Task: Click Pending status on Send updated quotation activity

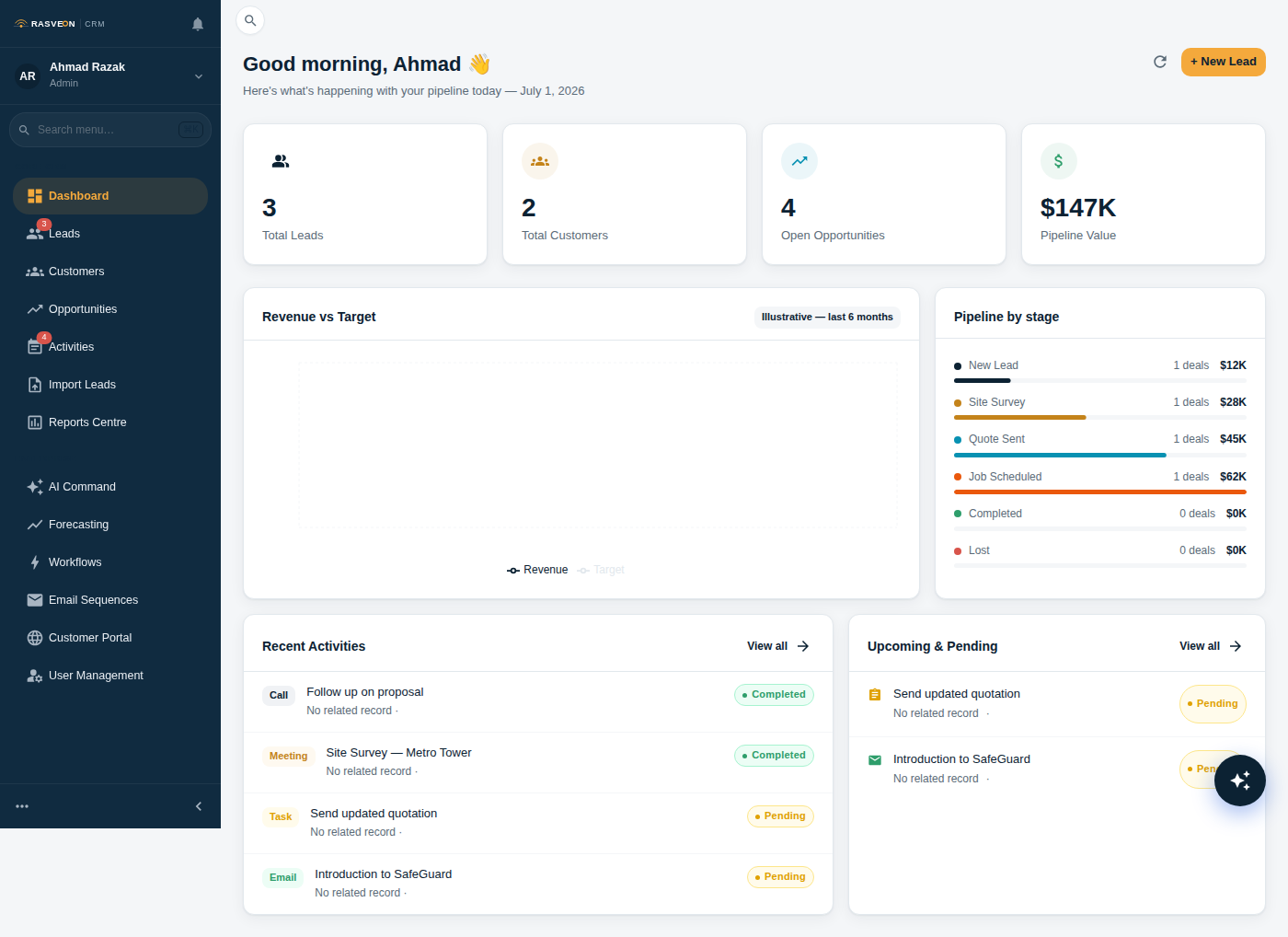Action: click(x=780, y=816)
